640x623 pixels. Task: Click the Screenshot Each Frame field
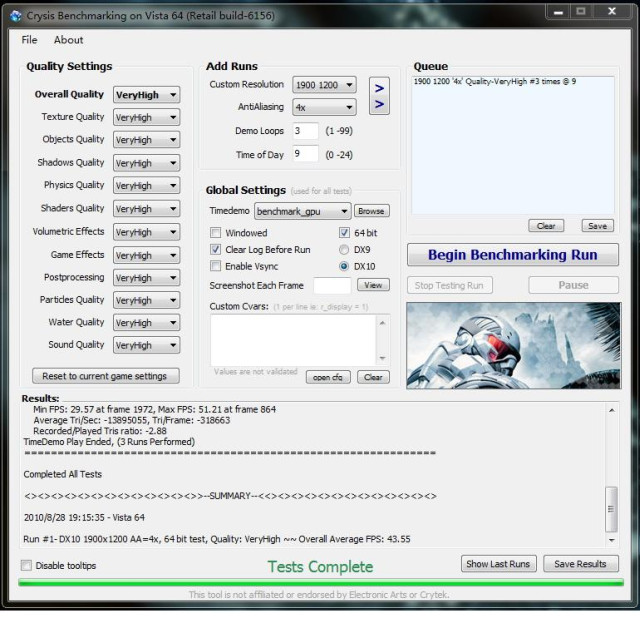[332, 285]
